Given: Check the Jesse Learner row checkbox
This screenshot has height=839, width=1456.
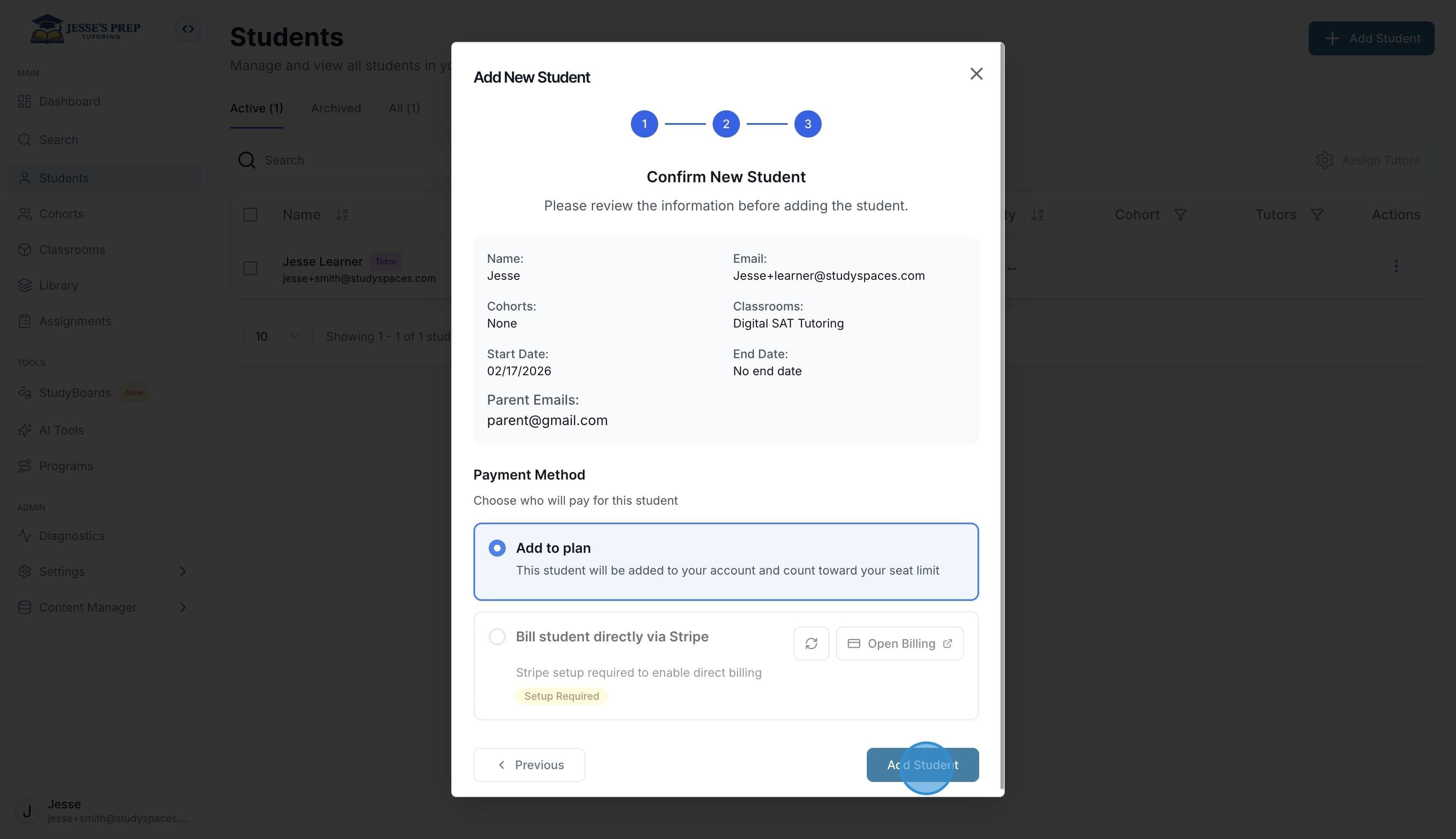Looking at the screenshot, I should [250, 269].
